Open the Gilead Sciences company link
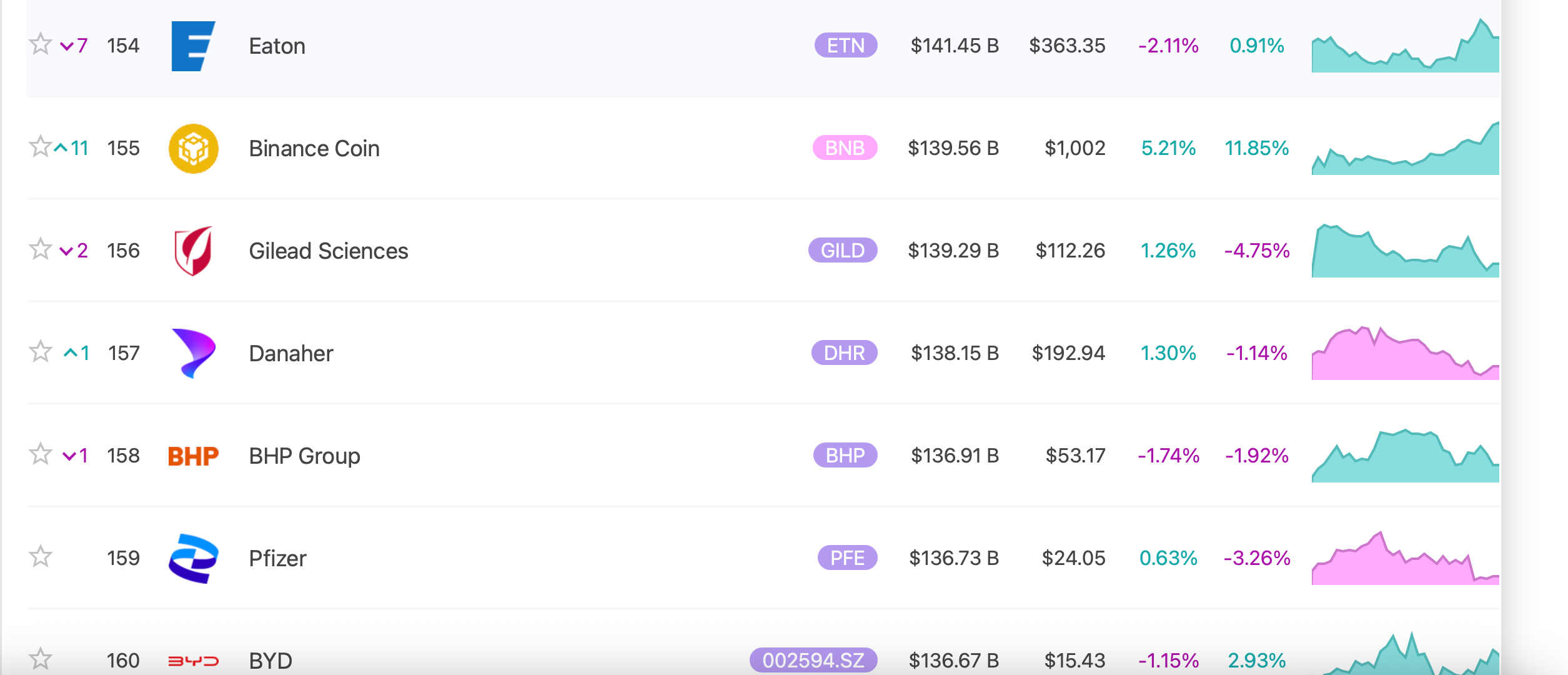 point(328,251)
